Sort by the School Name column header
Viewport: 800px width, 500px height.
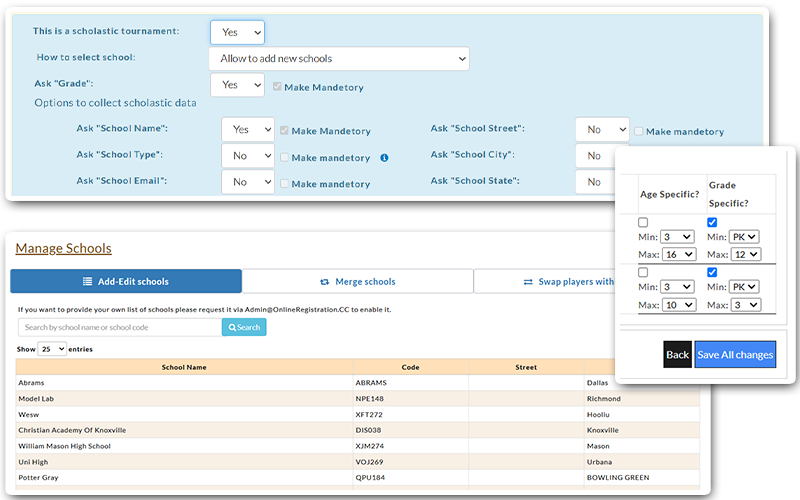(183, 367)
